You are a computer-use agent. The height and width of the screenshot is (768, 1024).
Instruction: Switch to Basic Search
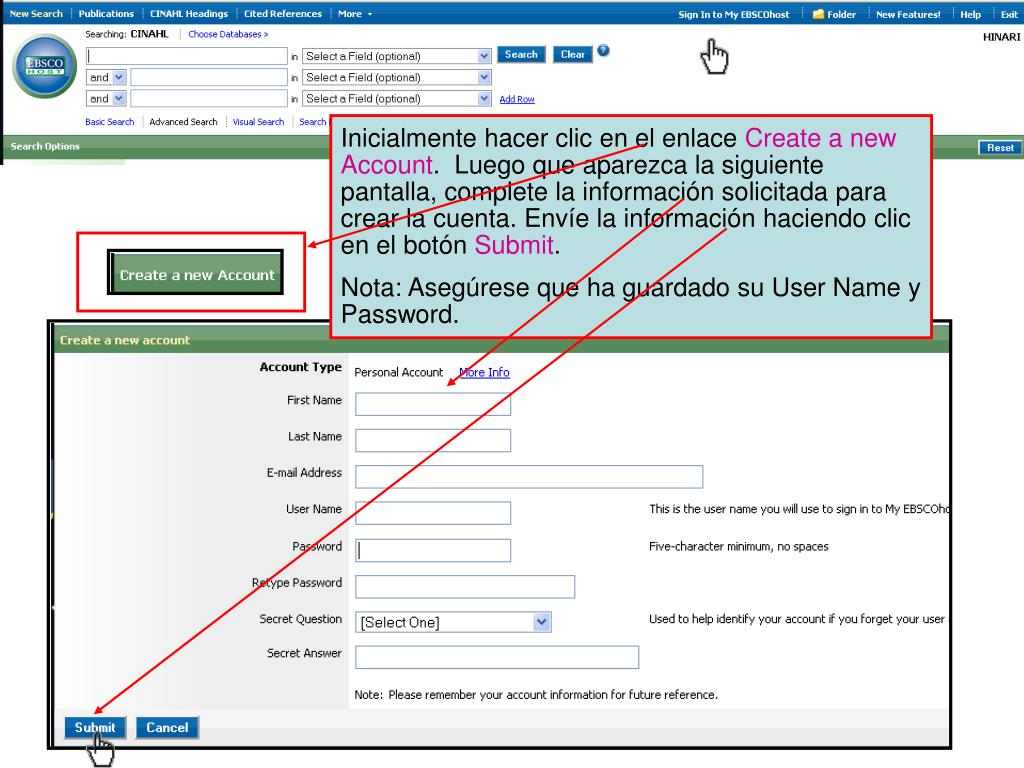click(x=110, y=122)
